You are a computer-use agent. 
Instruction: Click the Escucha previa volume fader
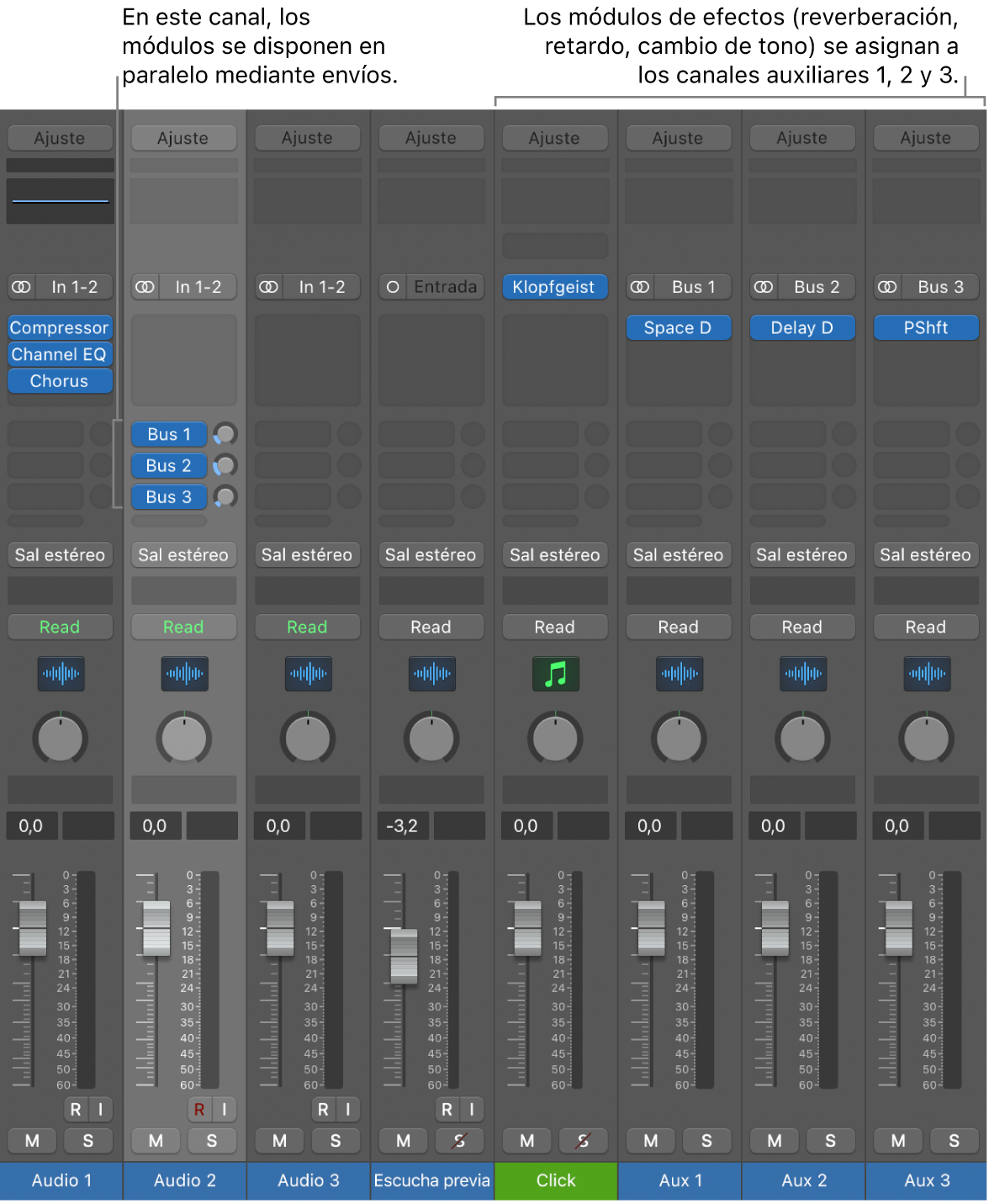click(405, 956)
